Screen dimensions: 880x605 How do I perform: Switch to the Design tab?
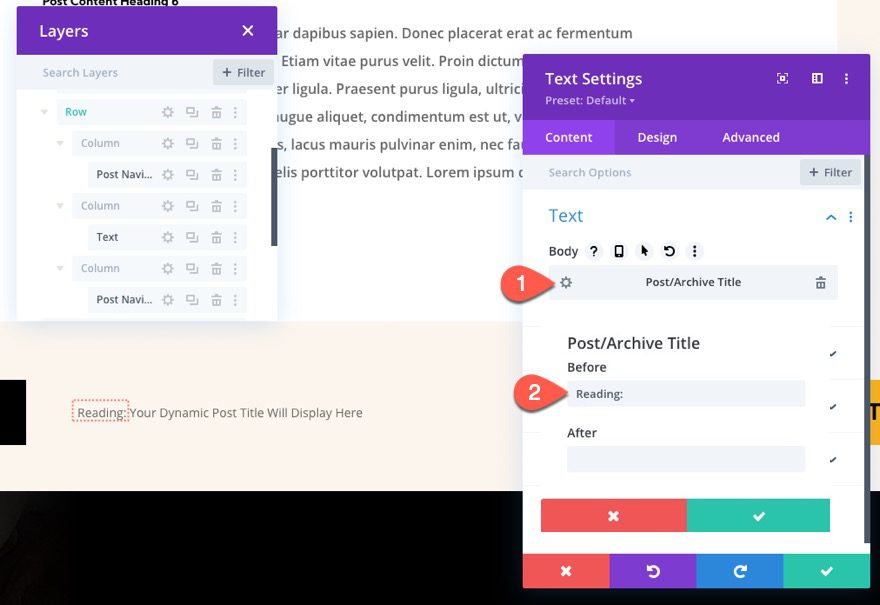coord(657,137)
